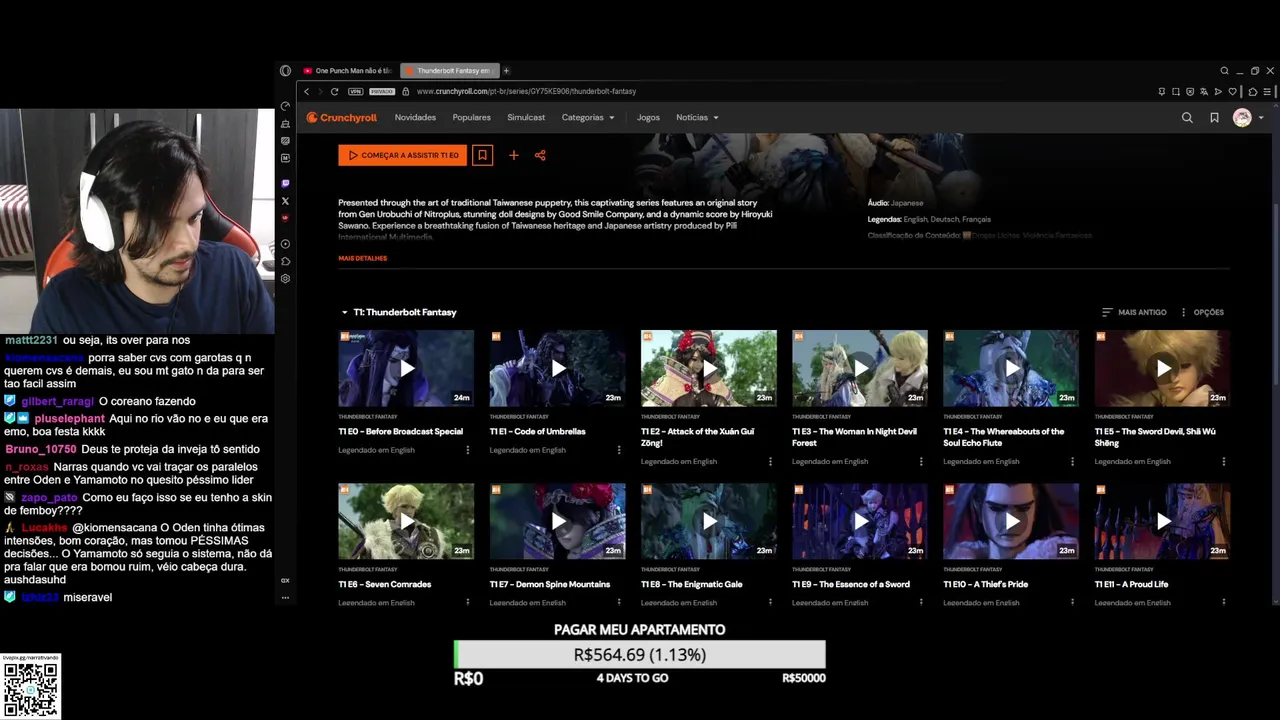
Task: Go back using the browser back arrow
Action: (307, 91)
